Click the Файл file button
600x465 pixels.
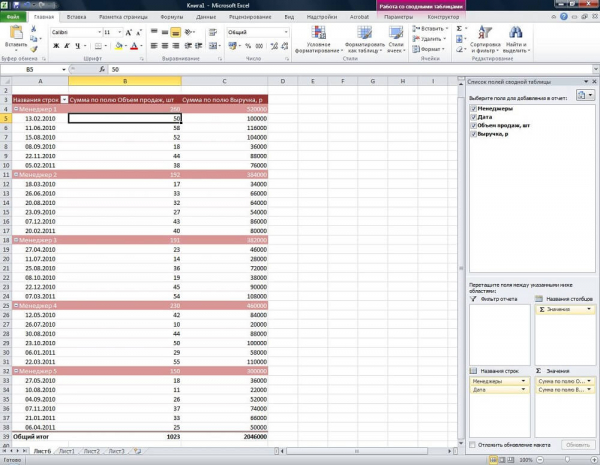(13, 17)
